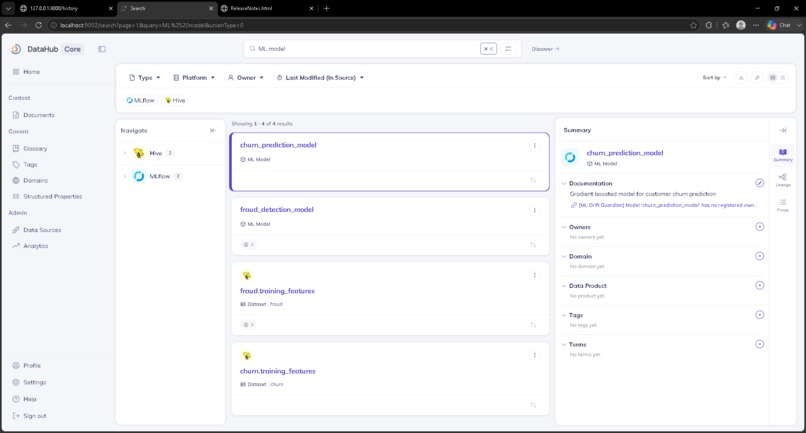Expand the MLflow node in Navigate
Viewport: 806px width, 433px height.
click(124, 176)
